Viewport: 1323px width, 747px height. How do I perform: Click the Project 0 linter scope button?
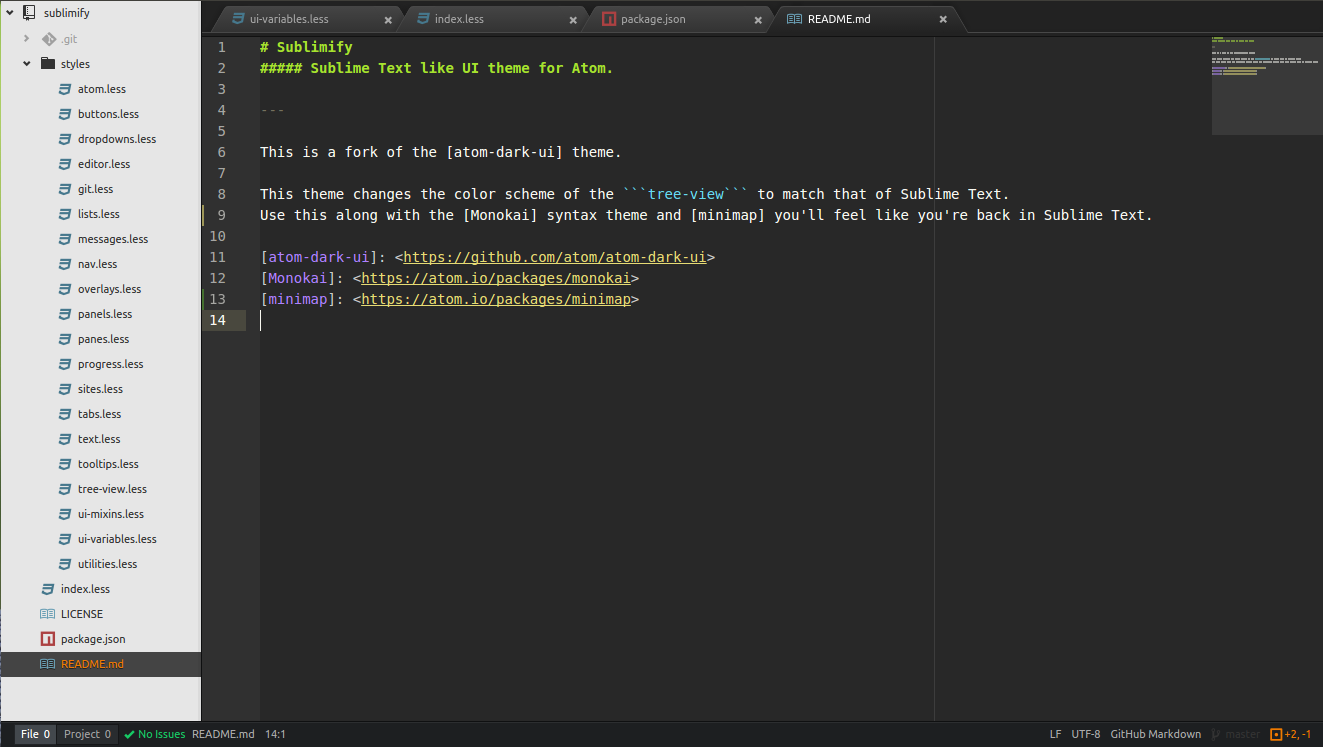tap(87, 734)
